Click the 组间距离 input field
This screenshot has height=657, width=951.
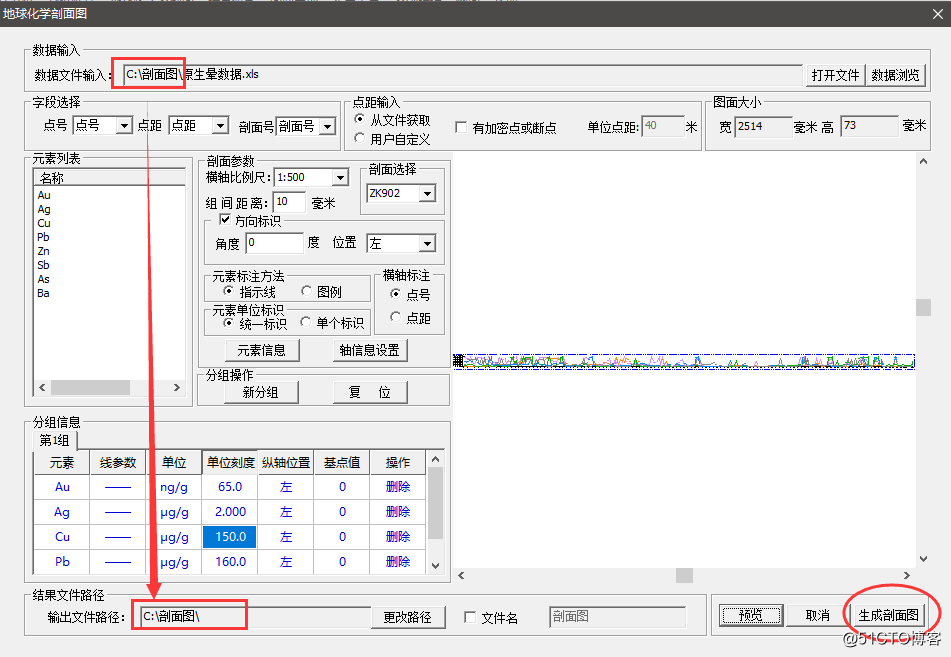tap(289, 202)
